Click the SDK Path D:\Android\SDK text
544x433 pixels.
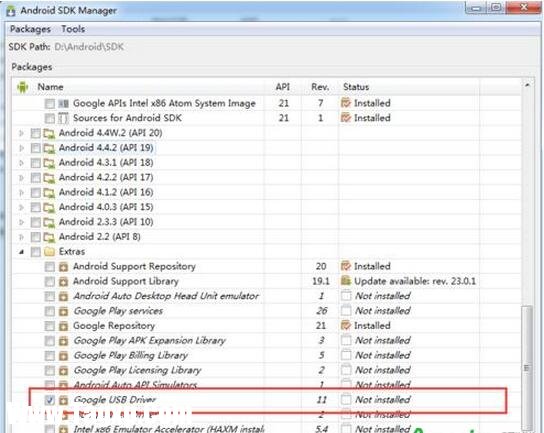tap(89, 47)
